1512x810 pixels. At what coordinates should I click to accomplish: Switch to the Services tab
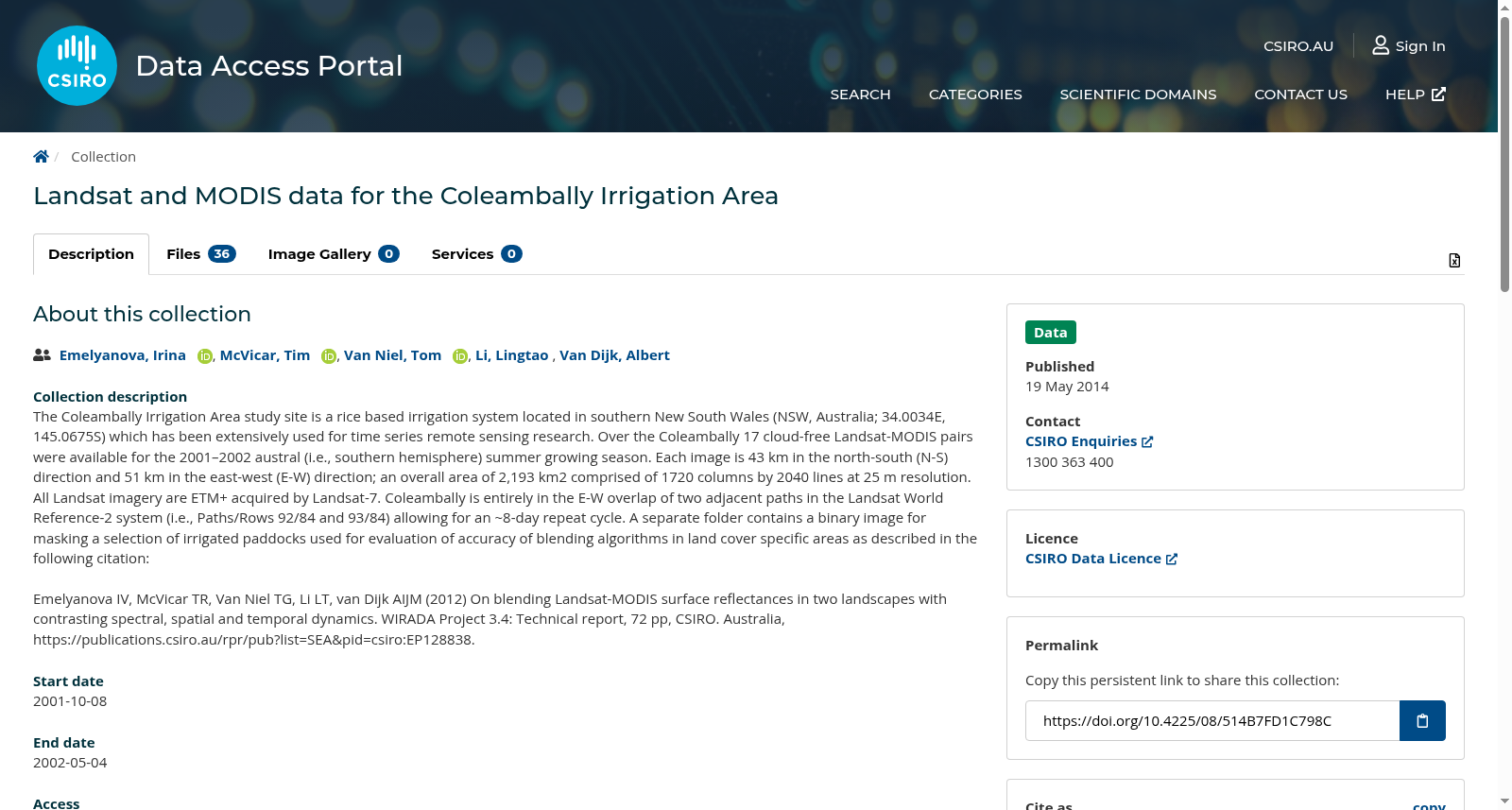476,254
